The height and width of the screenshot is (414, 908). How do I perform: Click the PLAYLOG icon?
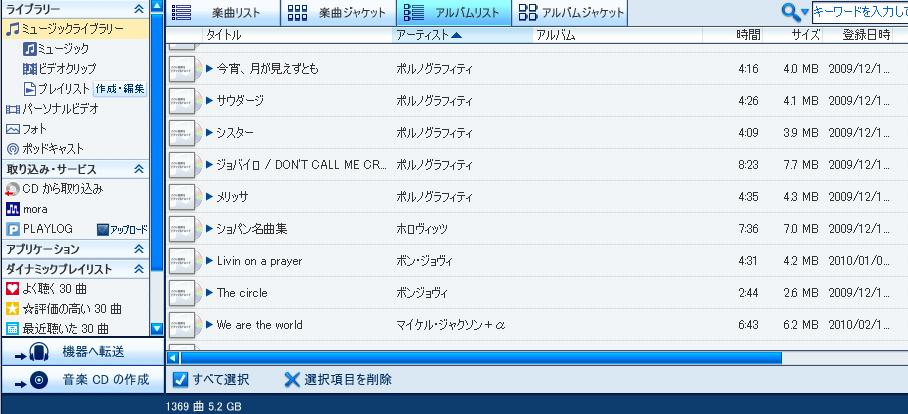12,229
